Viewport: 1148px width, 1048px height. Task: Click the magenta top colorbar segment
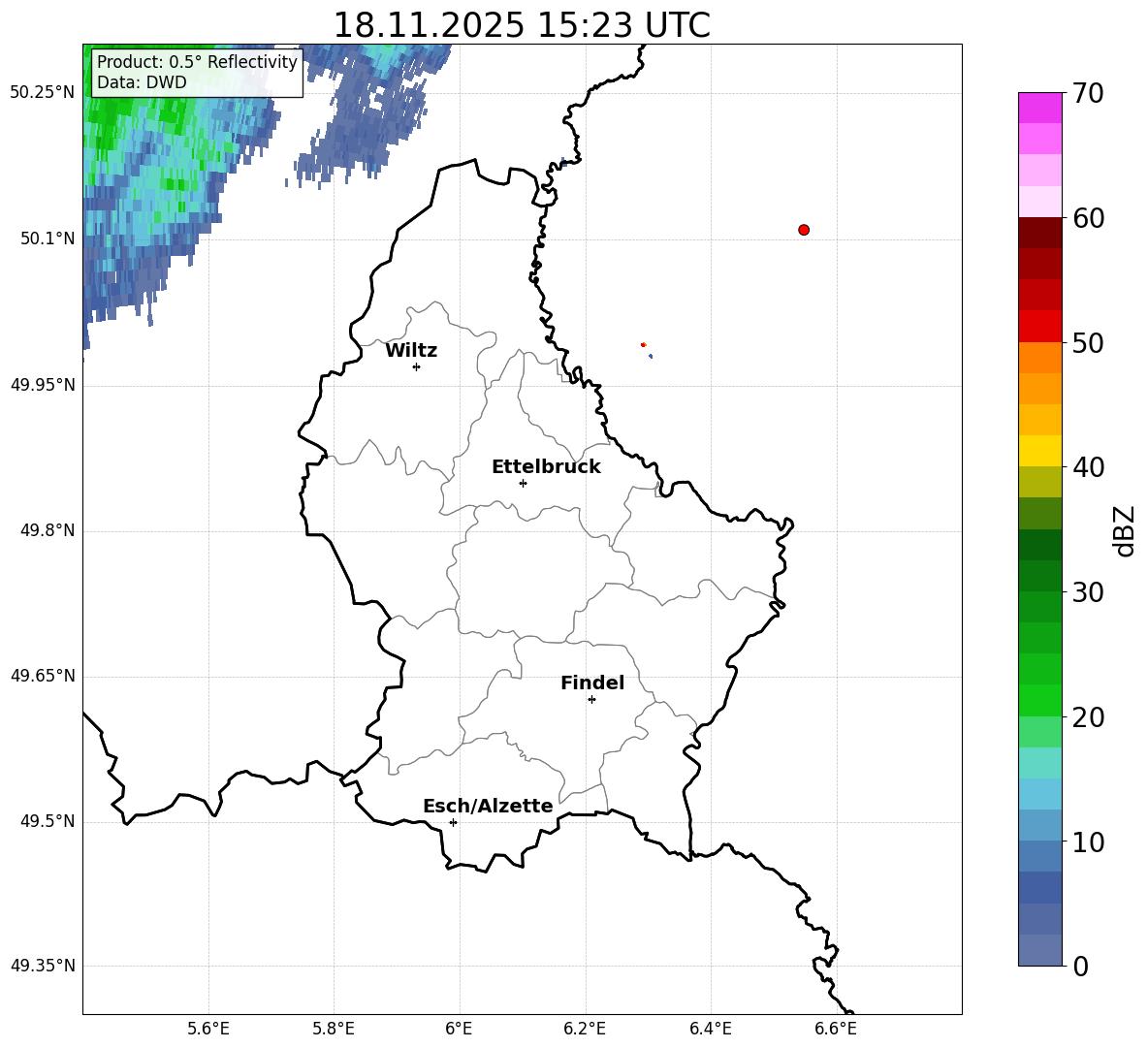click(1040, 108)
